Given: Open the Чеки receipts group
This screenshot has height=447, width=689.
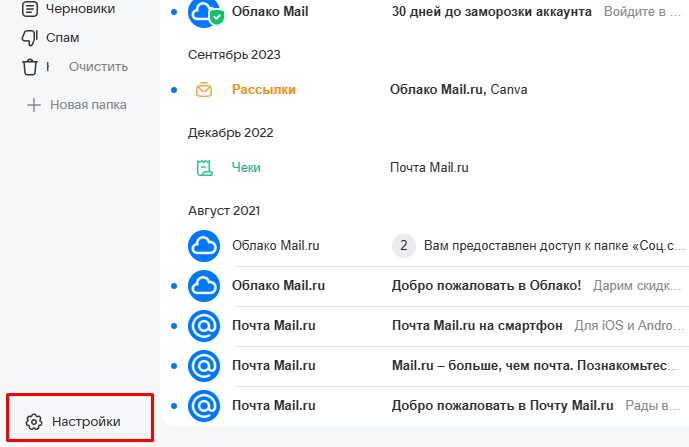Looking at the screenshot, I should [x=246, y=167].
